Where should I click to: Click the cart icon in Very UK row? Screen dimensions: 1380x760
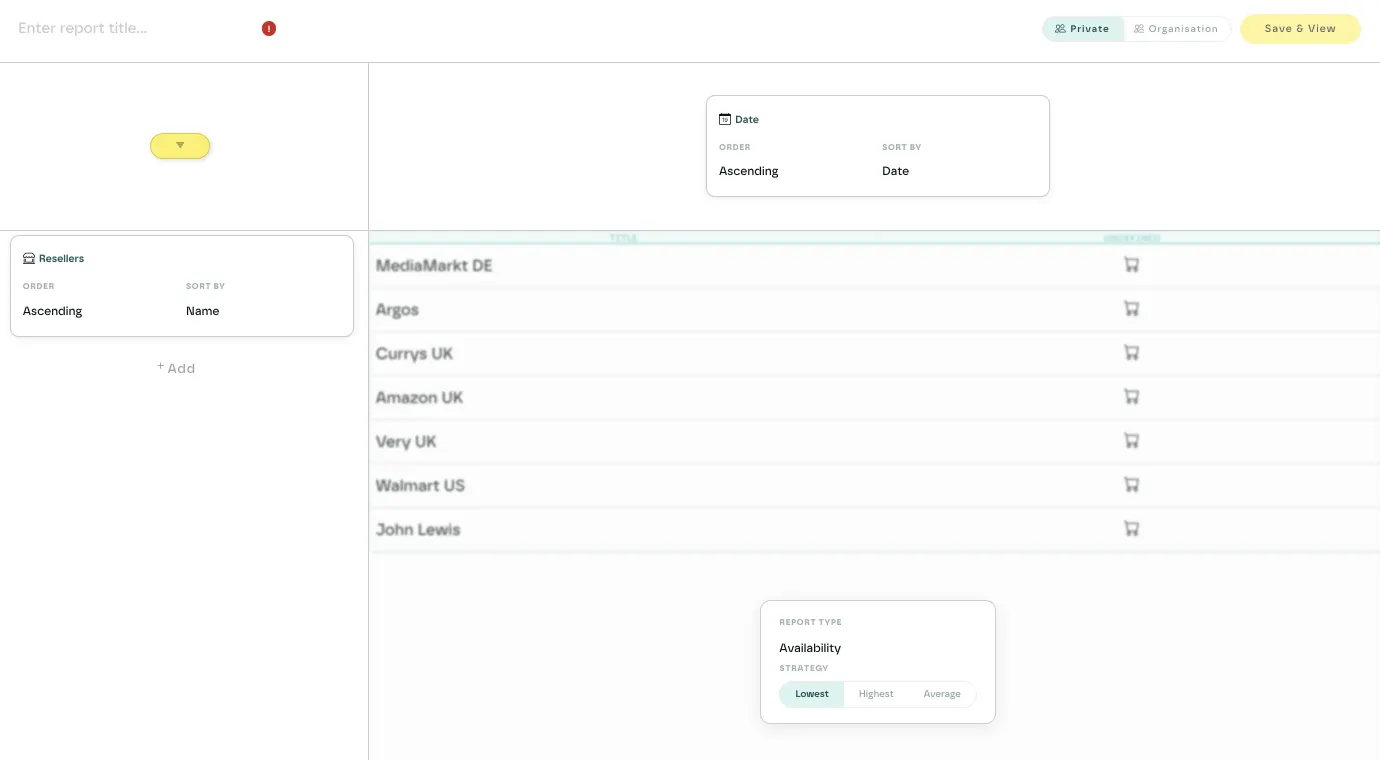click(x=1132, y=441)
